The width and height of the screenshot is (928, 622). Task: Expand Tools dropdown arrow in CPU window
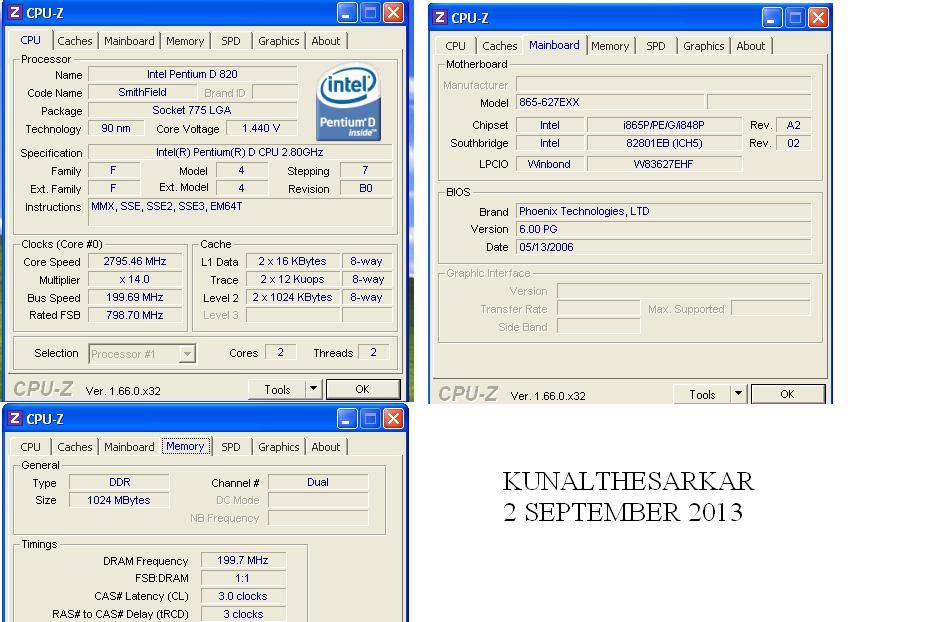point(314,389)
